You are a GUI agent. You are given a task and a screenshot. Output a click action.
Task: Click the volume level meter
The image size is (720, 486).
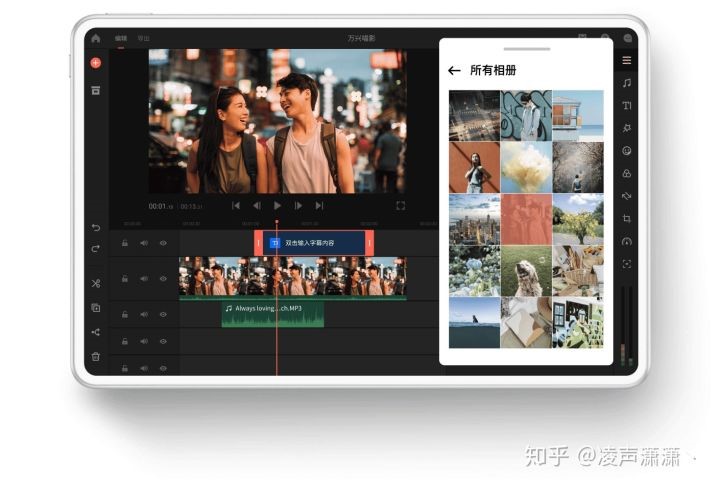(627, 325)
